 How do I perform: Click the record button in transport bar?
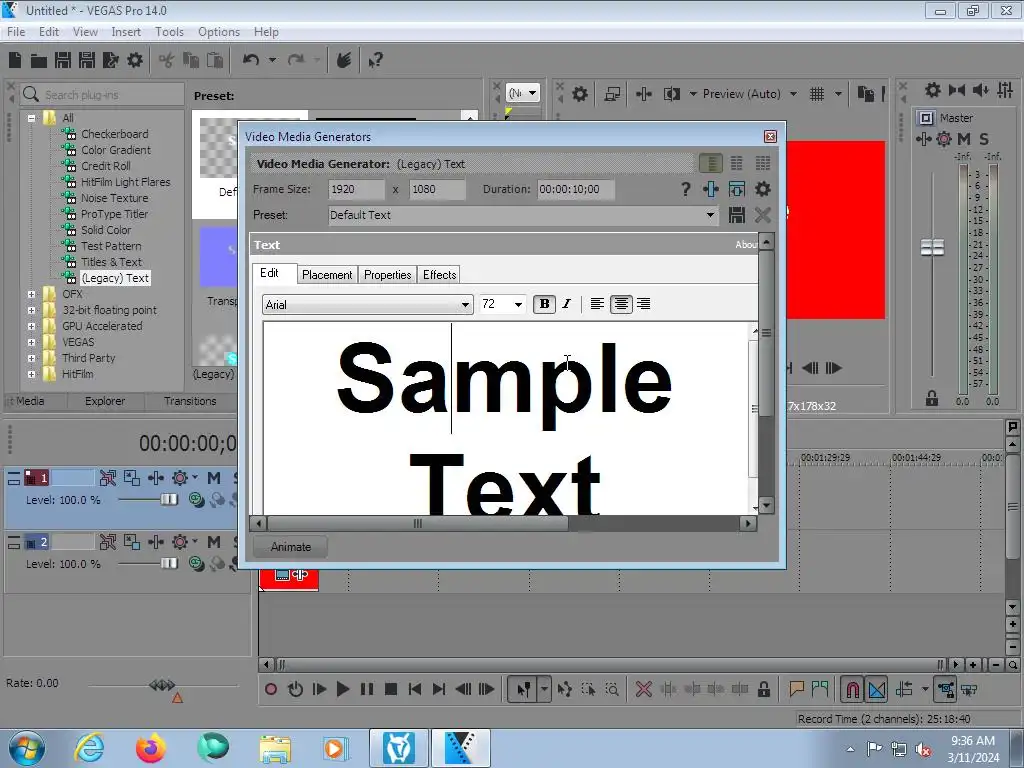(x=271, y=689)
